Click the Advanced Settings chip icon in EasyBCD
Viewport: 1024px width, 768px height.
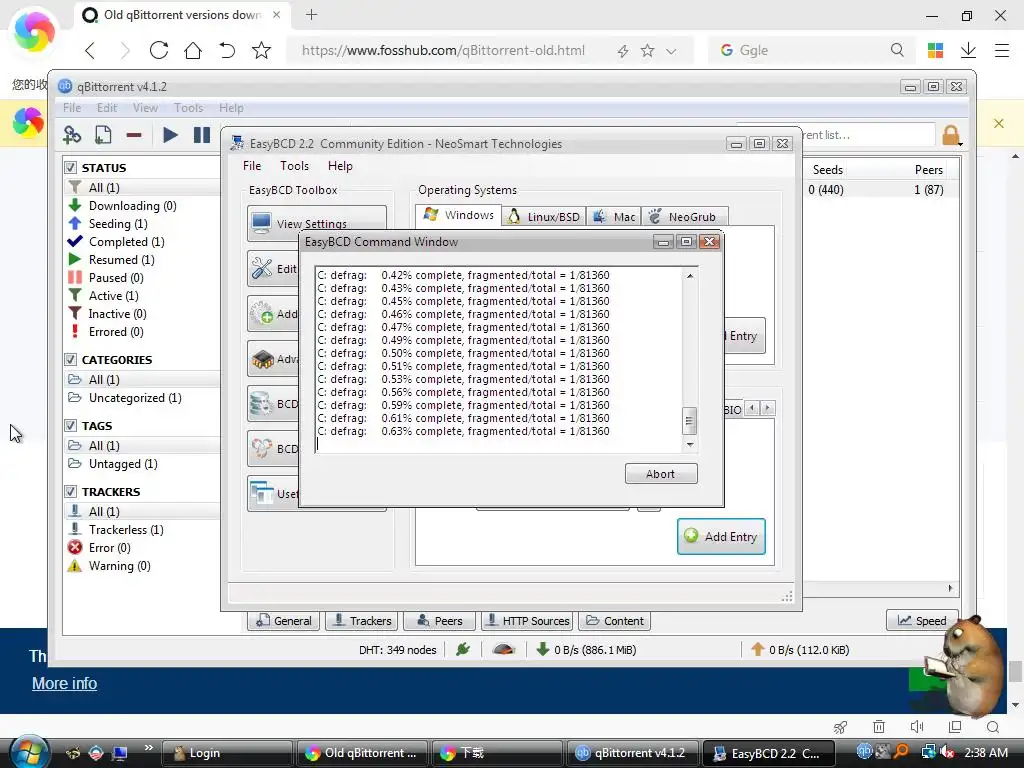(x=263, y=359)
